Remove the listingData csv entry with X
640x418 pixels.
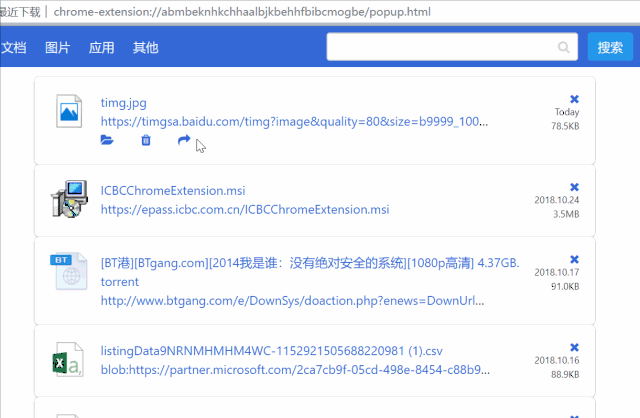tap(574, 347)
